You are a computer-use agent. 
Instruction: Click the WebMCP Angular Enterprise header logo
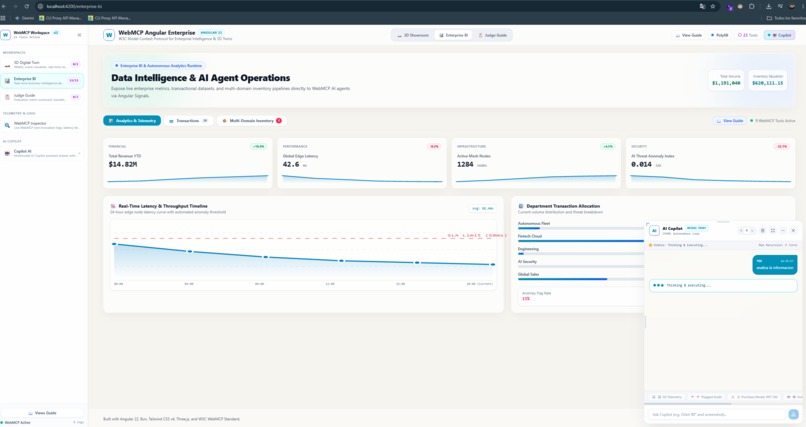[x=109, y=35]
